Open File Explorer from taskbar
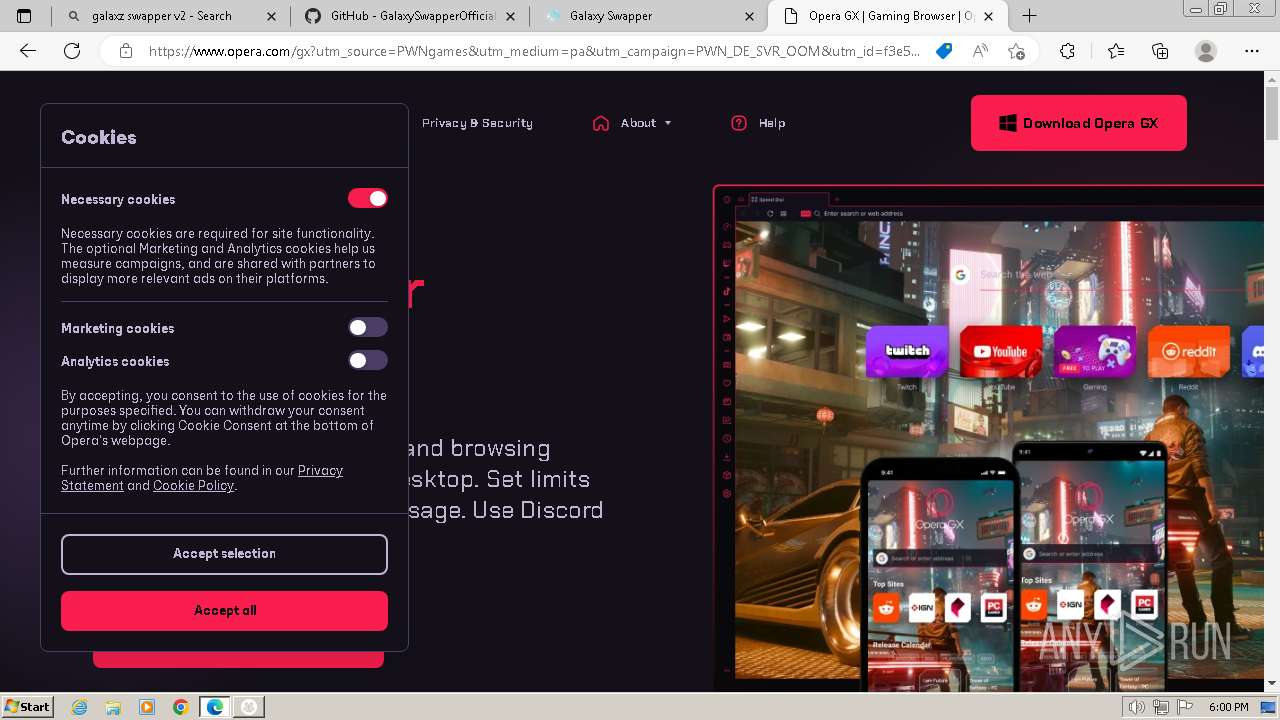The height and width of the screenshot is (720, 1280). pyautogui.click(x=113, y=707)
